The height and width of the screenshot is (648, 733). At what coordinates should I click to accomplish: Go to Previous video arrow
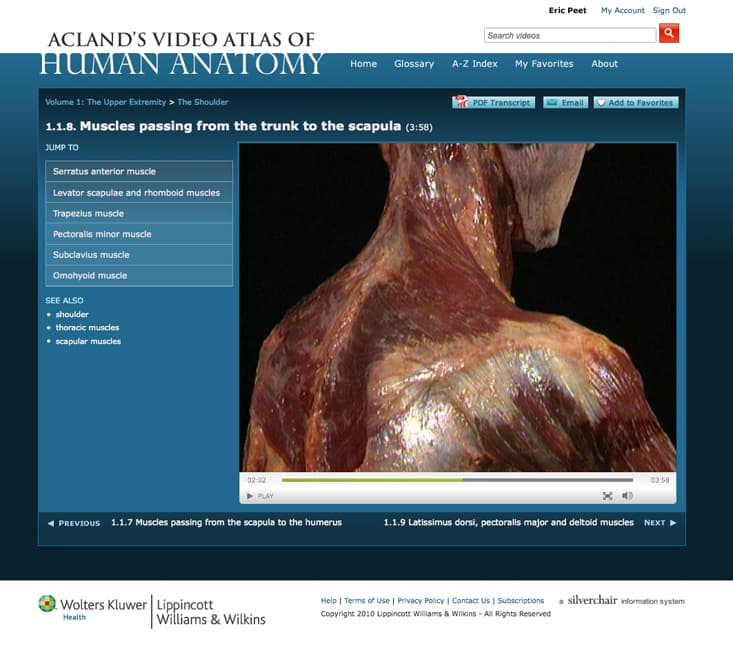74,523
